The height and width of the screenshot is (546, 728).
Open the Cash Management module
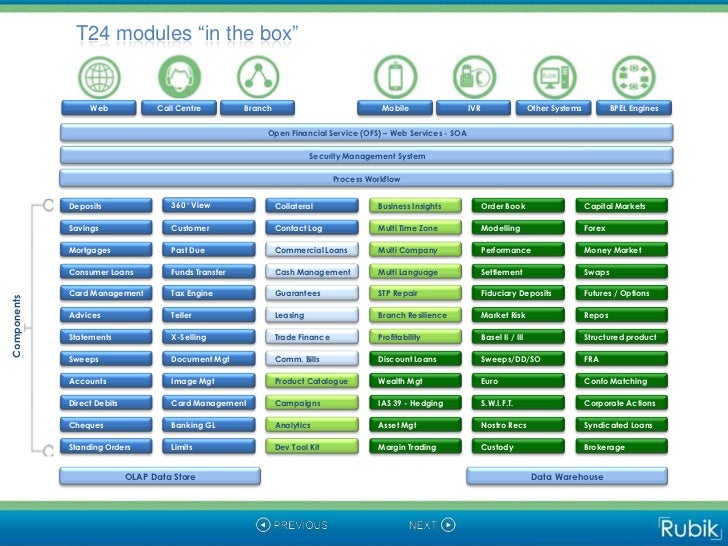[x=312, y=272]
